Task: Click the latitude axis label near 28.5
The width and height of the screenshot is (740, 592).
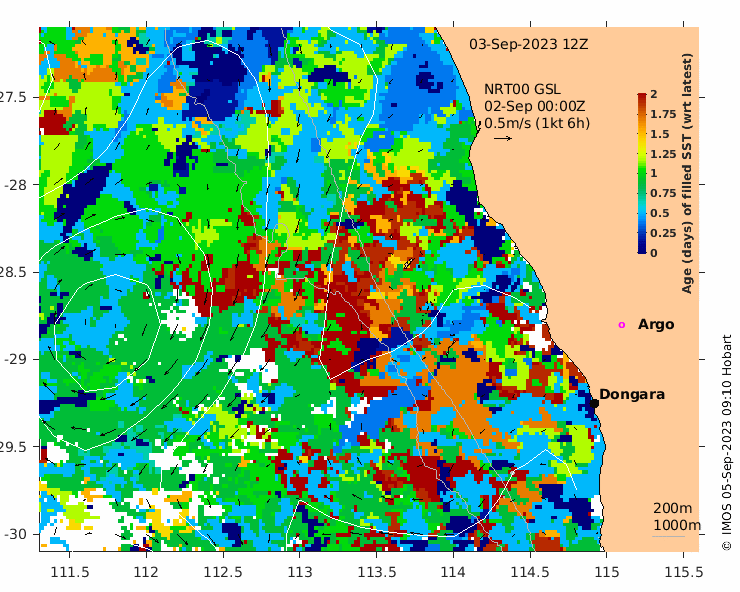Action: (13, 272)
